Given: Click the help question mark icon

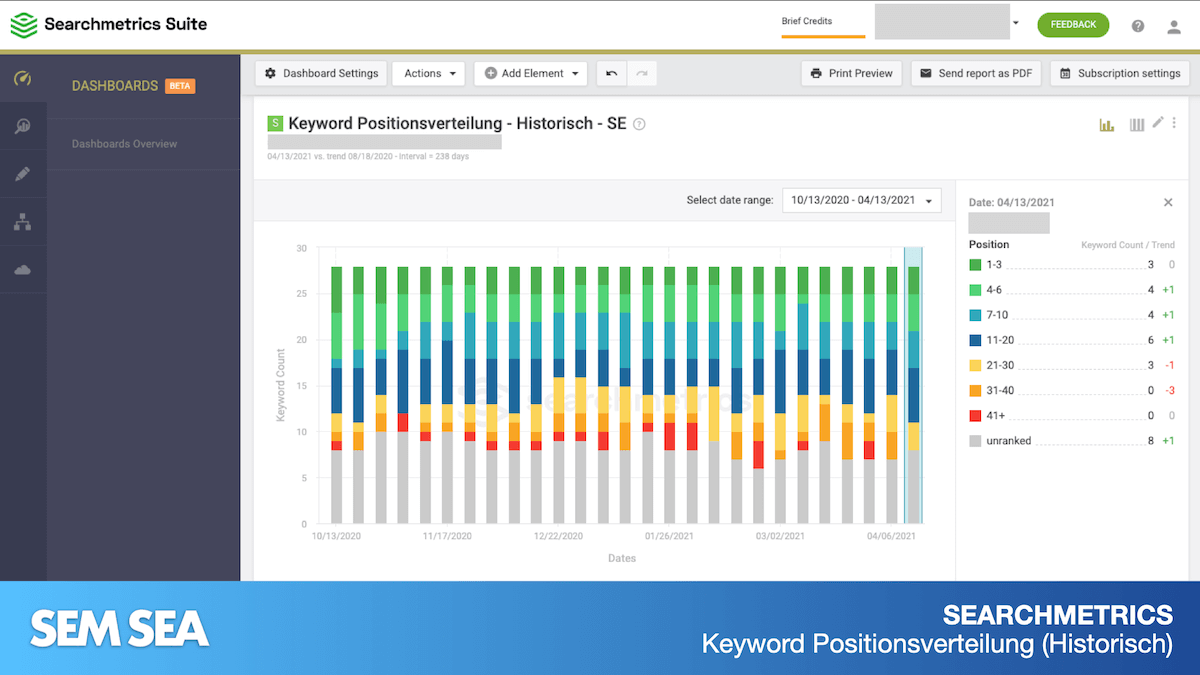Looking at the screenshot, I should pos(1138,26).
